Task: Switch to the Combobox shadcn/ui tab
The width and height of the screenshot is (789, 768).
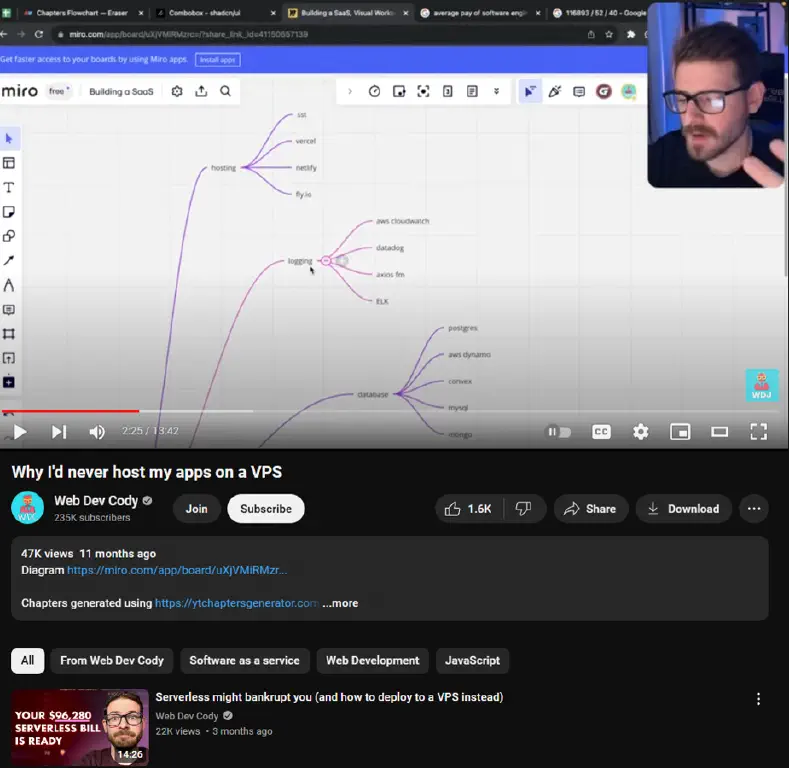Action: point(205,13)
